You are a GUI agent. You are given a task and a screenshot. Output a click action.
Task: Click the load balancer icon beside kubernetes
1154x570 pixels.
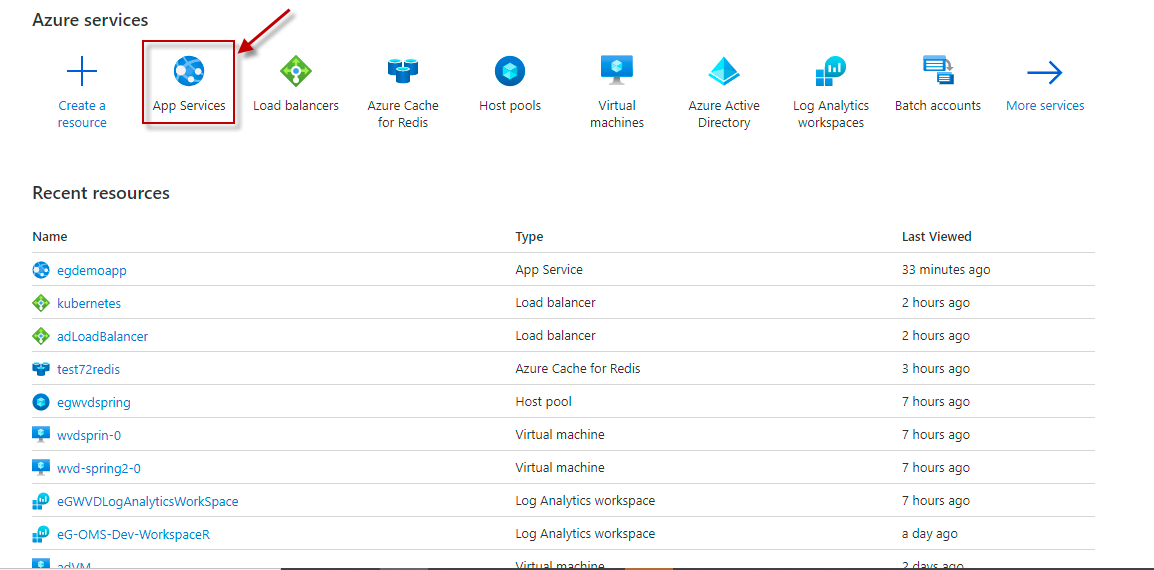[41, 303]
